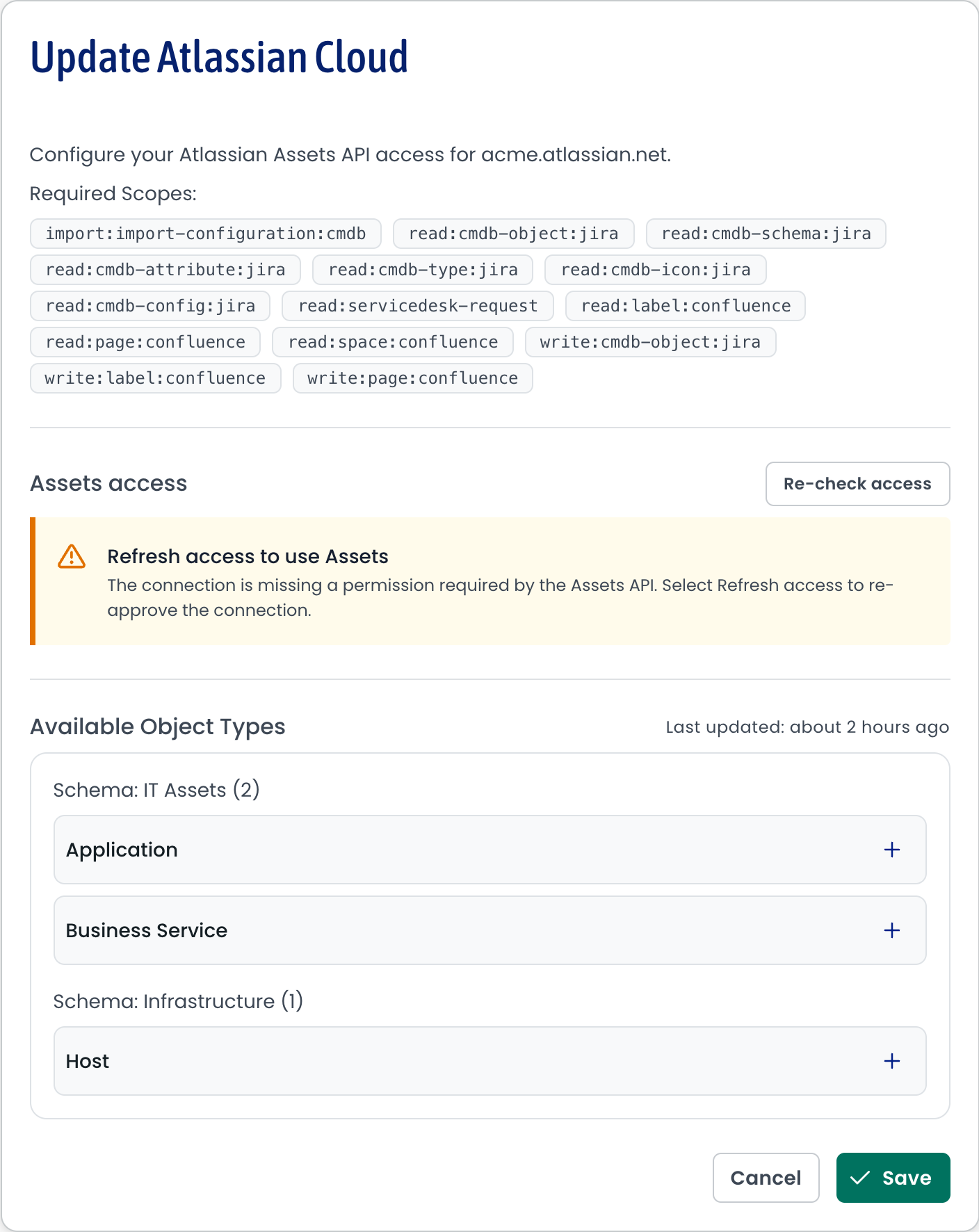Select the read:space:confluence scope tag
The image size is (979, 1232).
393,342
